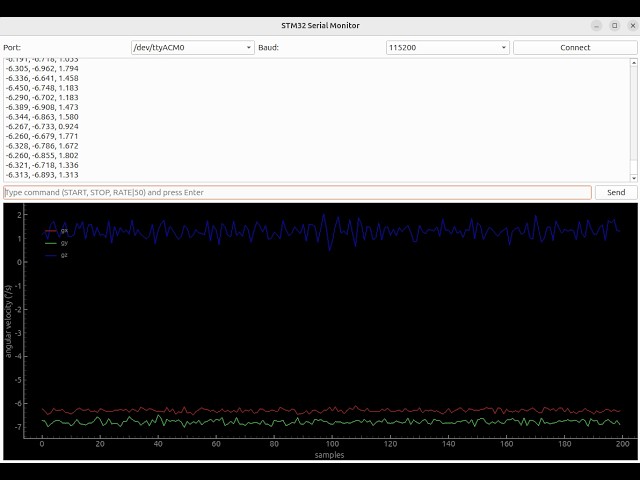
Task: Click the log scrollbar down arrow
Action: 634,178
